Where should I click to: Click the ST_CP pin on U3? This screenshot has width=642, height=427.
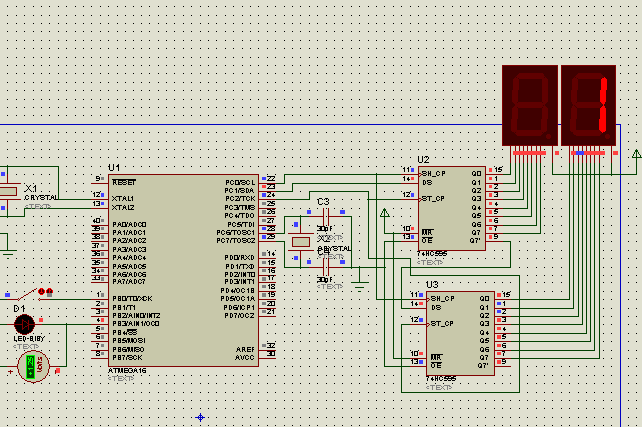[441, 325]
